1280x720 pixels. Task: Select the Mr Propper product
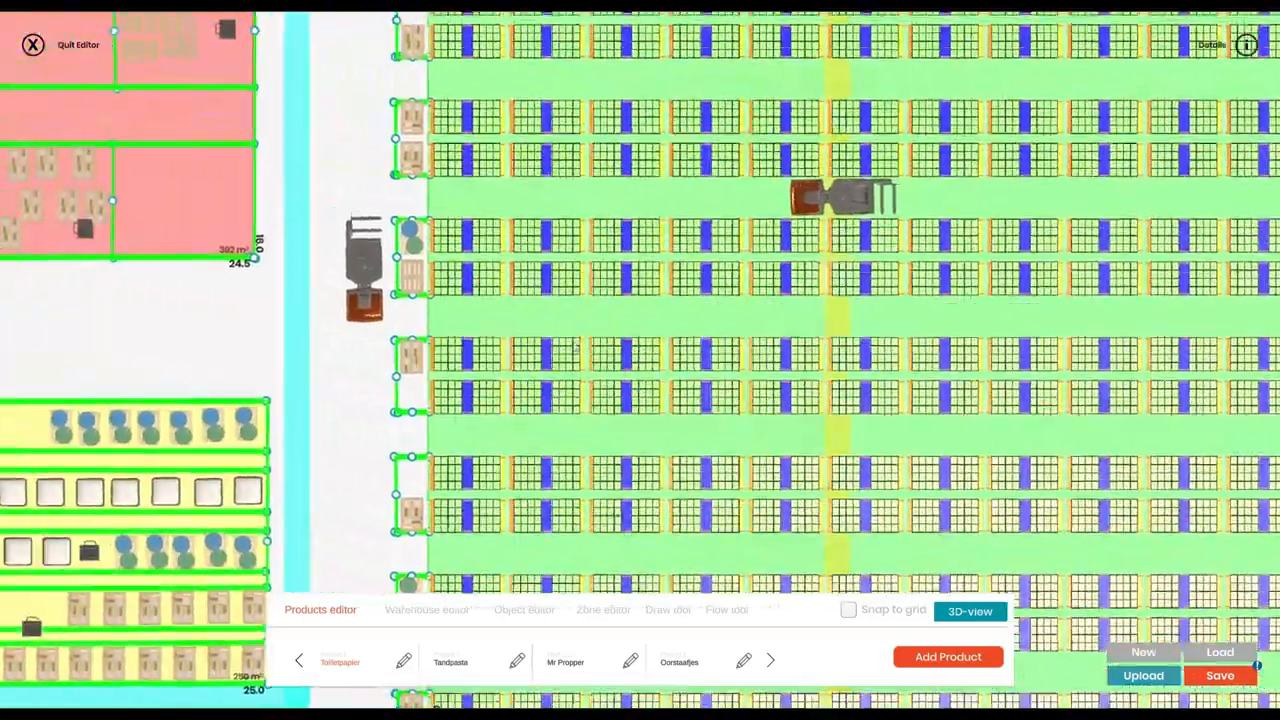(565, 662)
